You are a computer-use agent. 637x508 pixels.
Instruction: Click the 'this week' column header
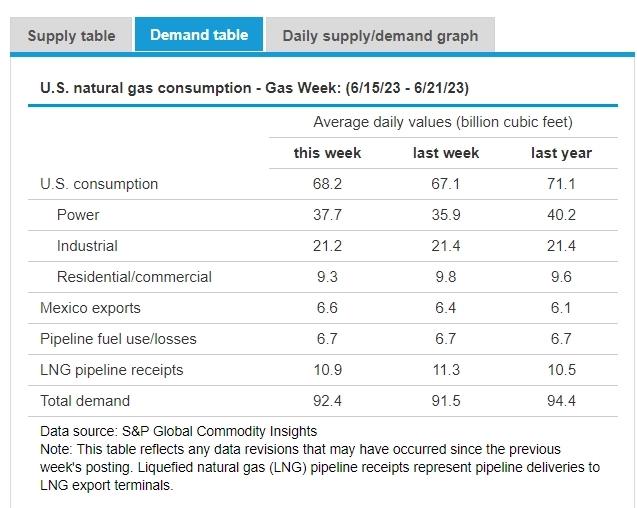pos(327,153)
